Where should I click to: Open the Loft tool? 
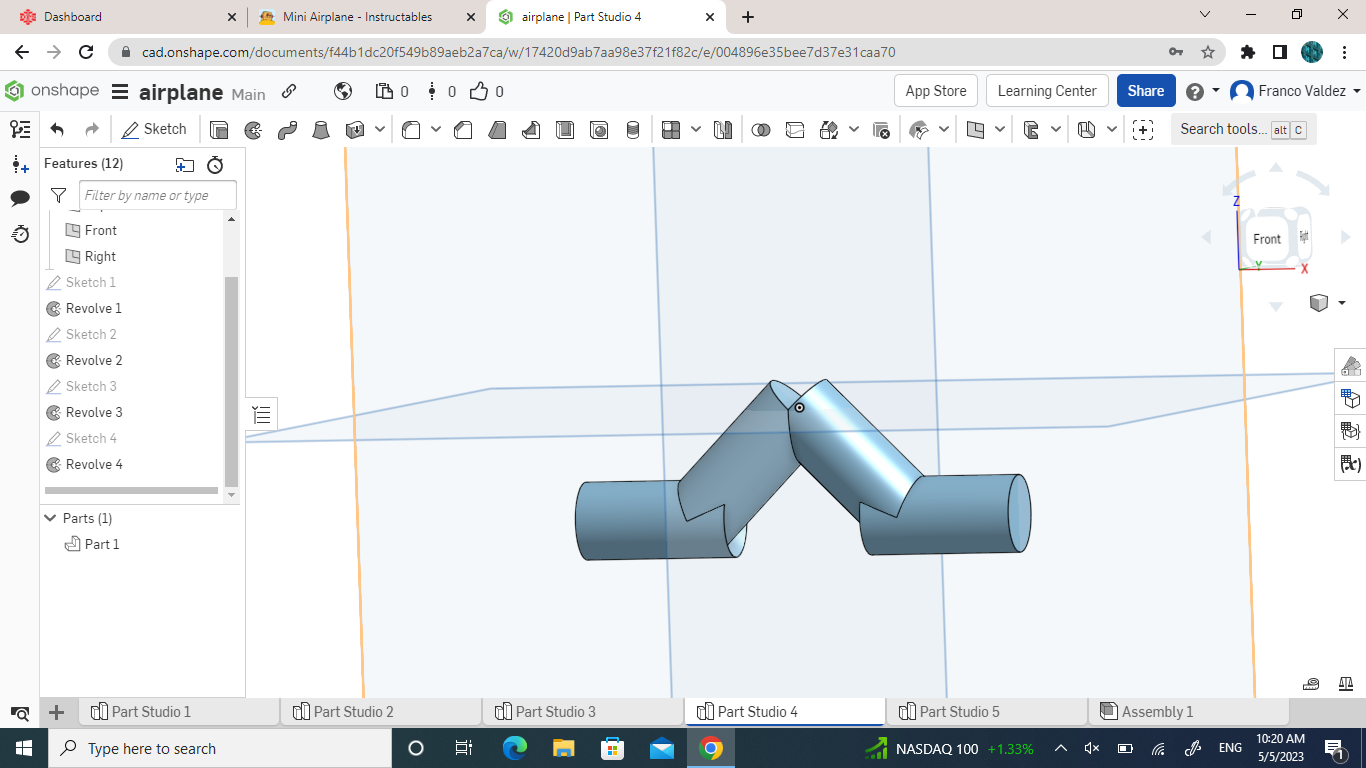point(323,129)
